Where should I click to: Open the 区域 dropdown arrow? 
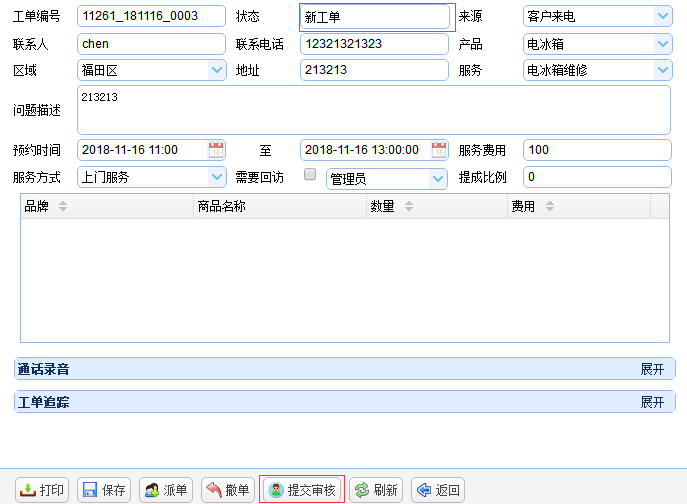(216, 70)
